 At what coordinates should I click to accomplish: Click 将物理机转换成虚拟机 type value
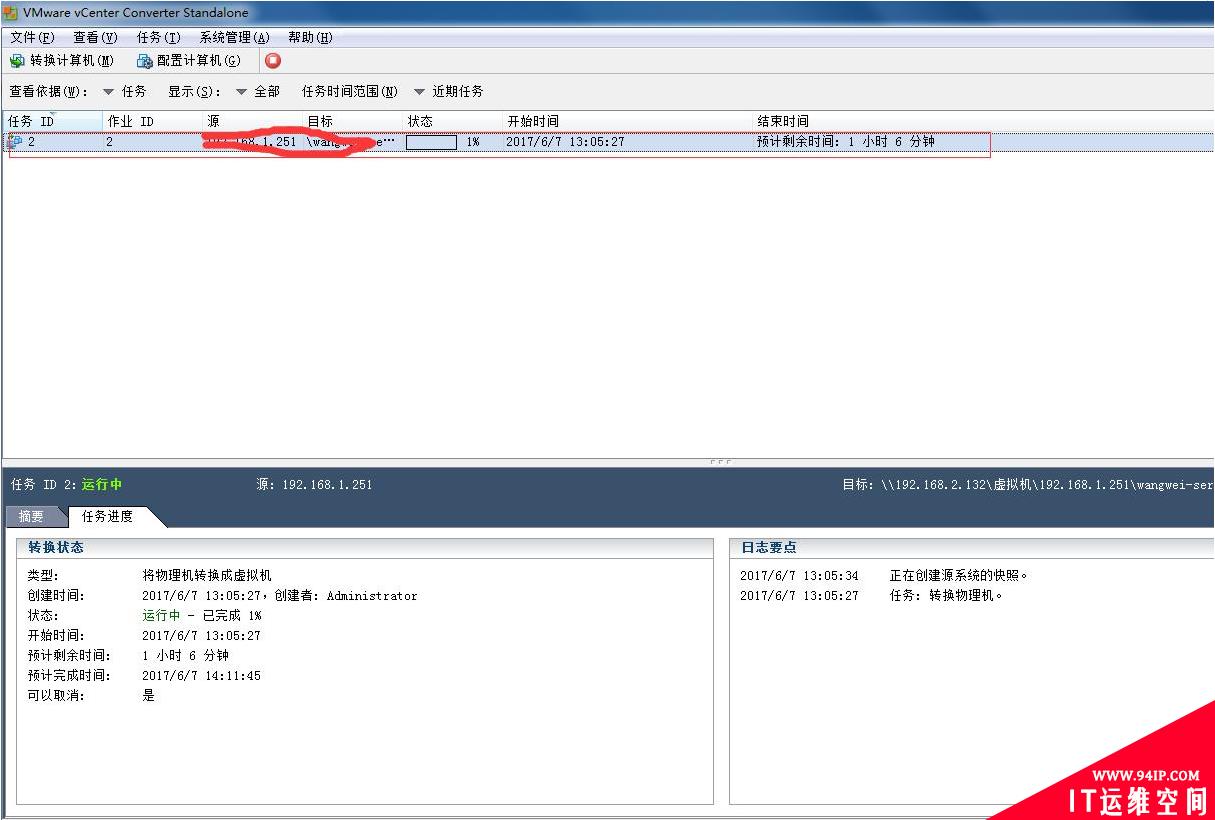coord(207,576)
